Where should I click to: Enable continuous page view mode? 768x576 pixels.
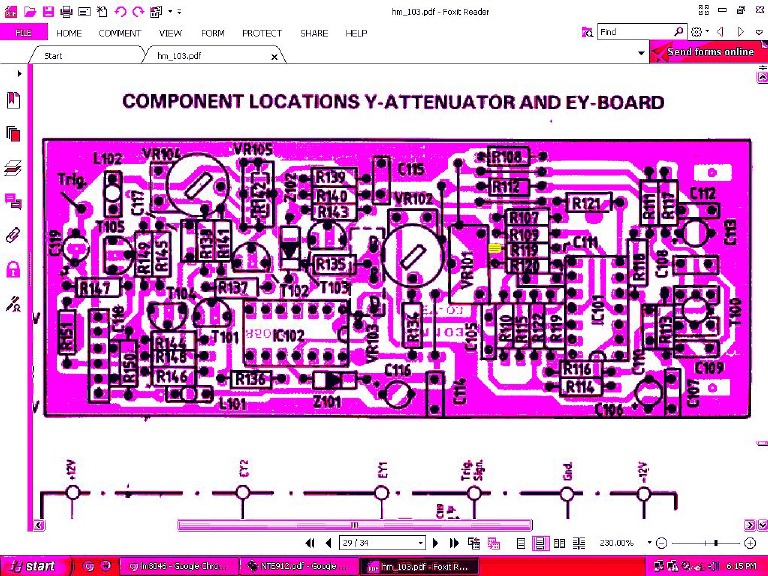[x=540, y=543]
